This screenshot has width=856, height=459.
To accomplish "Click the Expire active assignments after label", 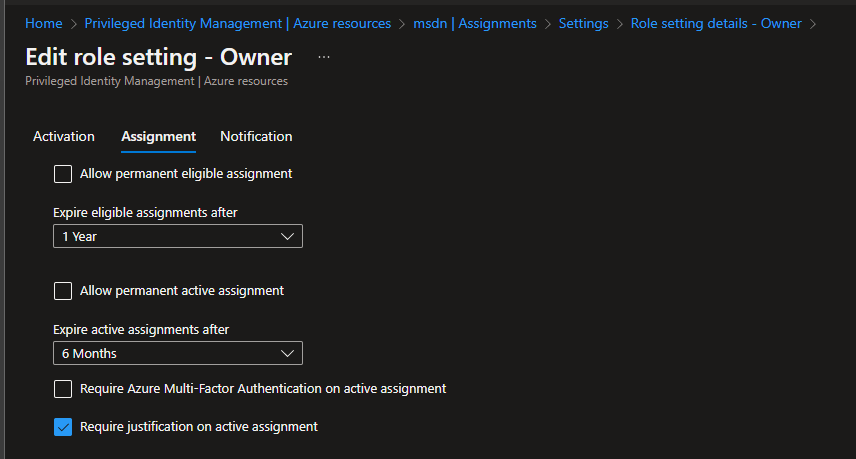I will [141, 330].
